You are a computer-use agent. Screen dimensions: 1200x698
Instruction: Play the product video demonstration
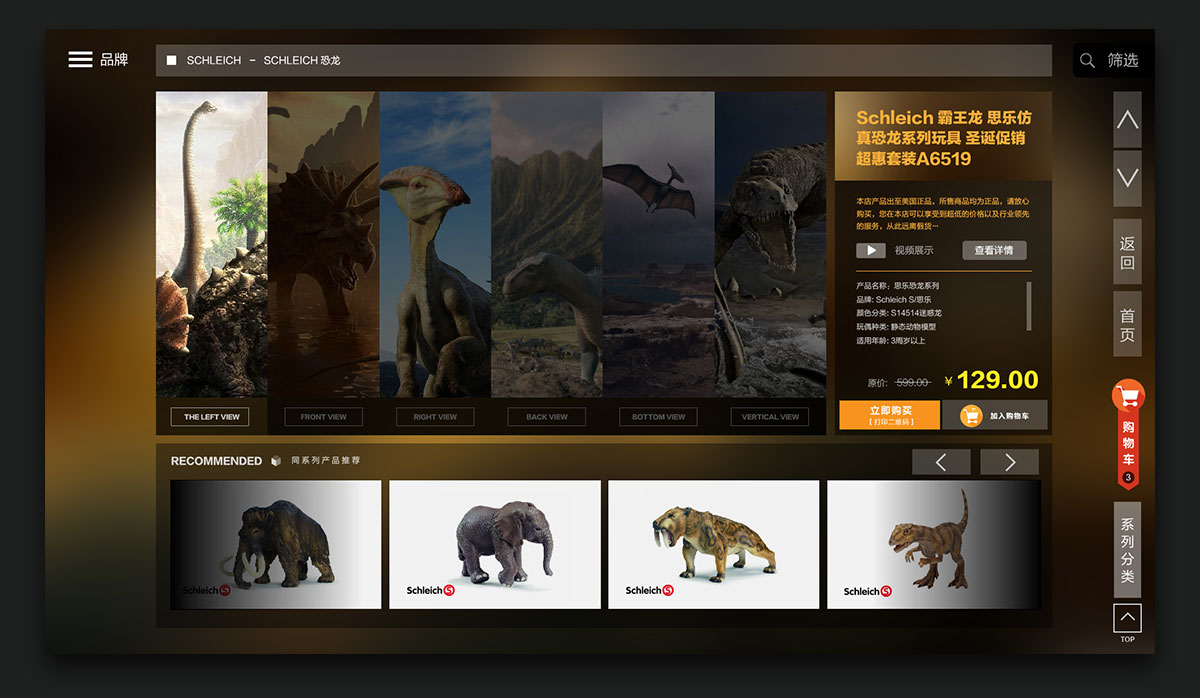click(871, 250)
